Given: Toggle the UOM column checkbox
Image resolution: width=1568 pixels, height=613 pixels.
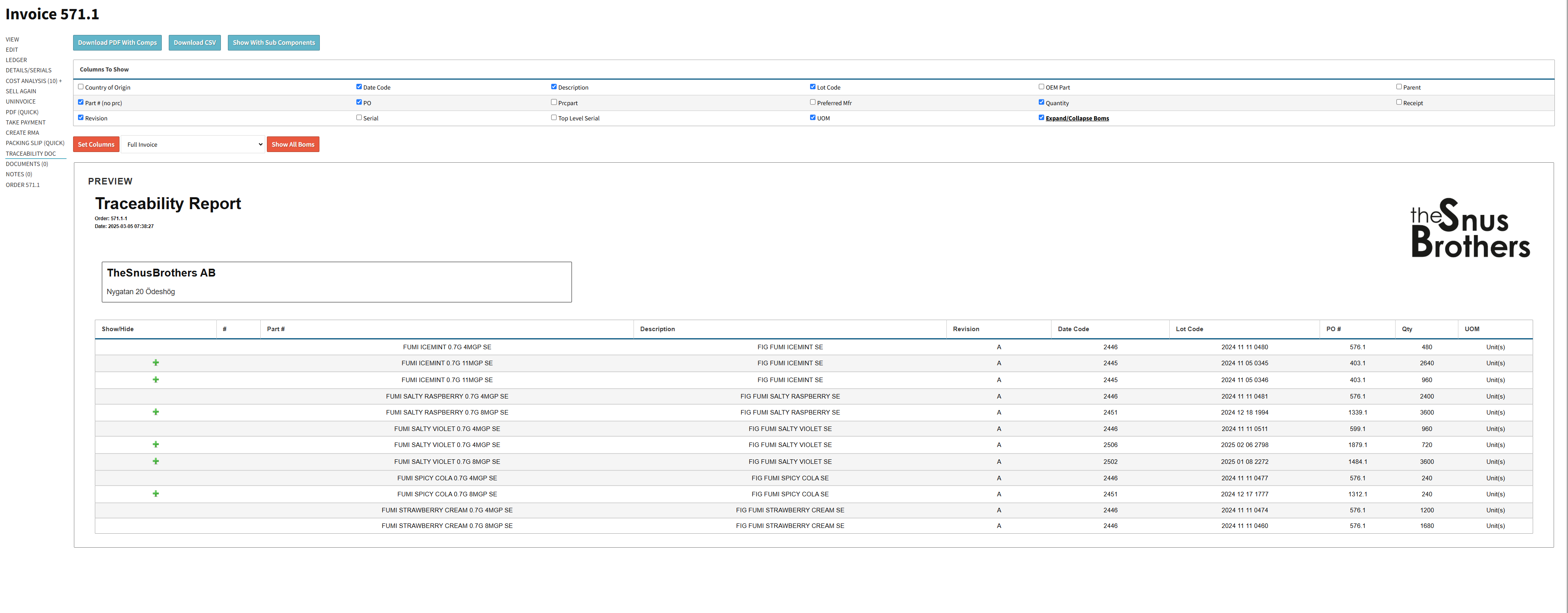Looking at the screenshot, I should click(x=813, y=117).
